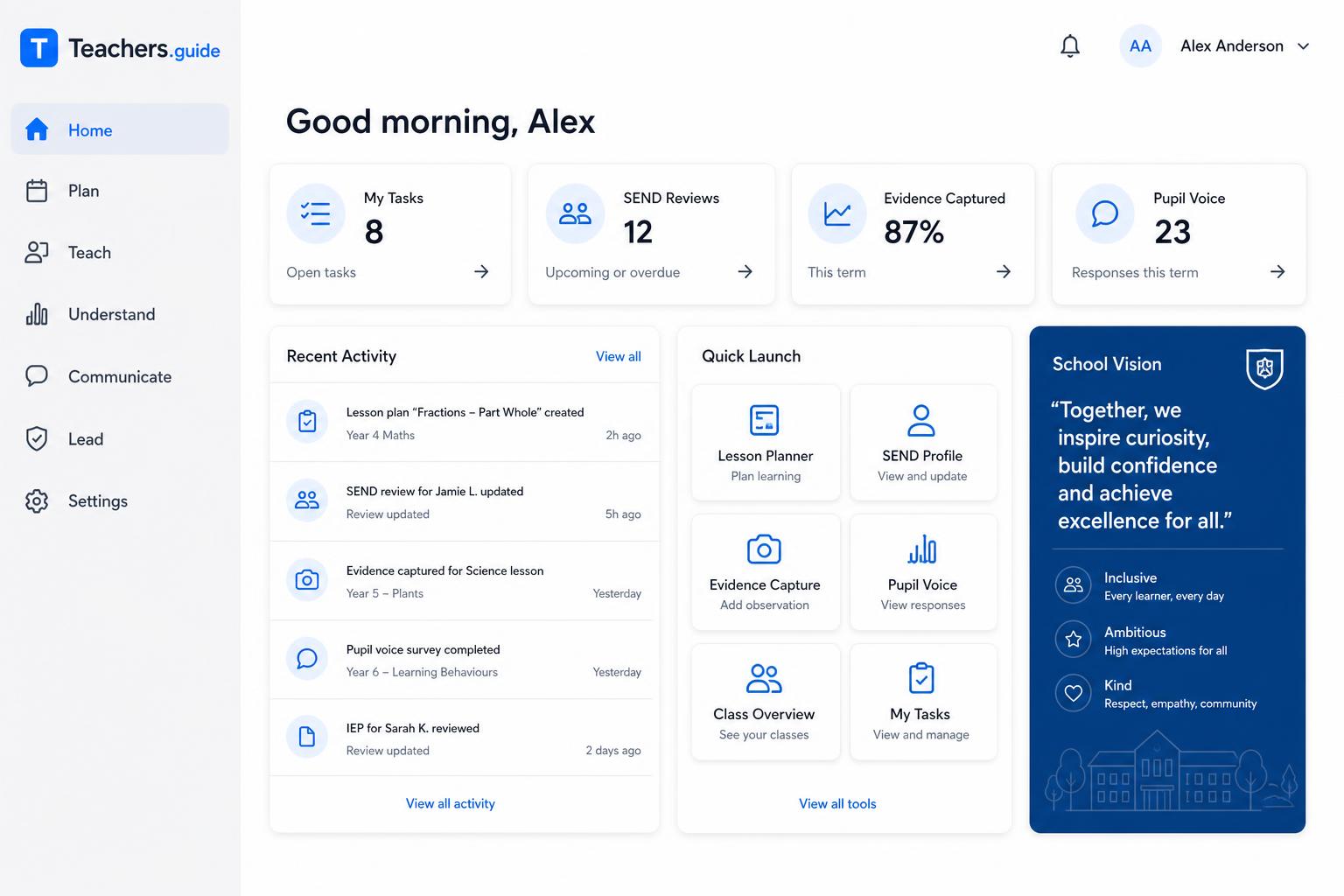Click the Alex Anderson username

pyautogui.click(x=1232, y=46)
